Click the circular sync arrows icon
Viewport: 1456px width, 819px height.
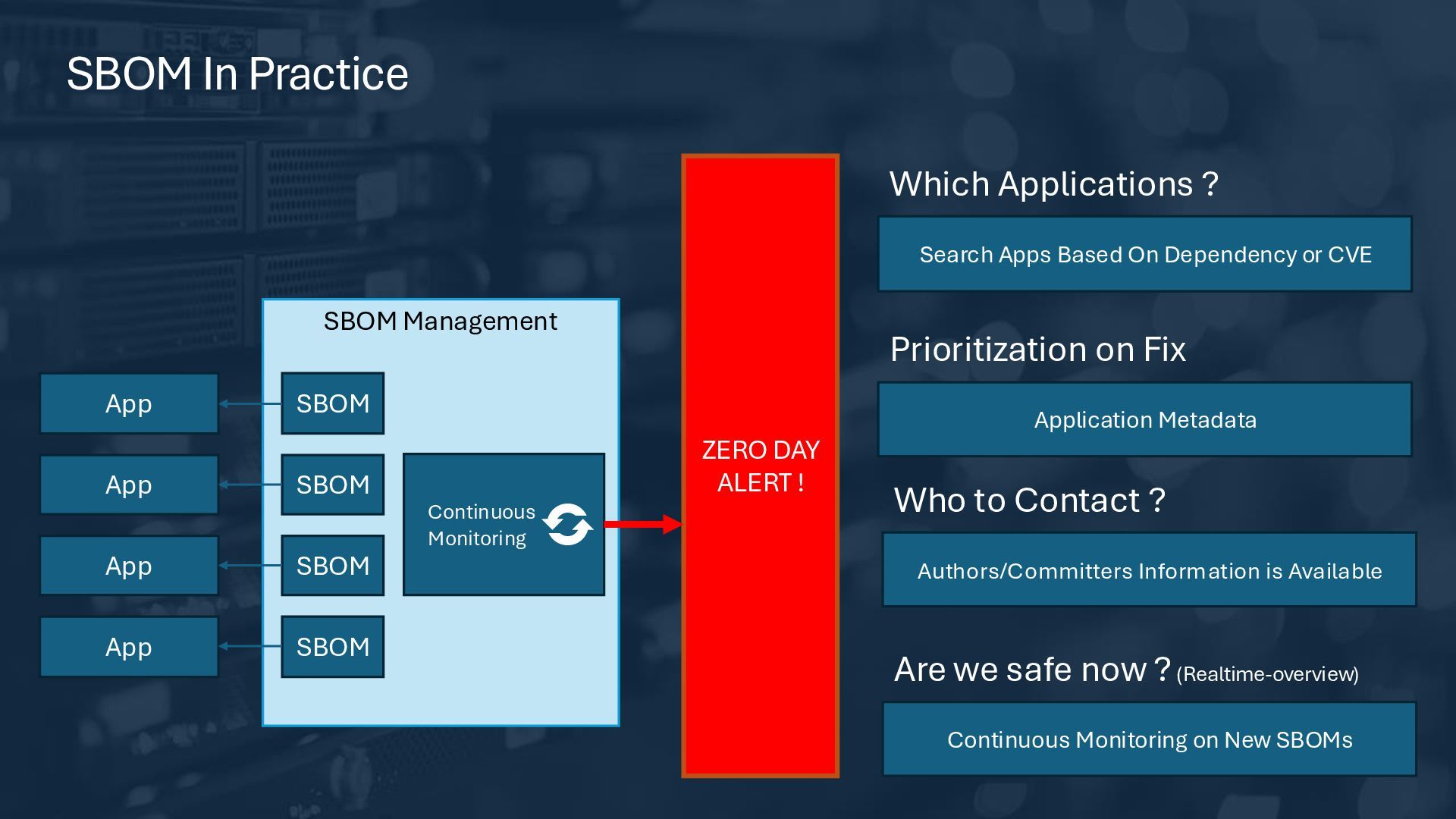(568, 525)
